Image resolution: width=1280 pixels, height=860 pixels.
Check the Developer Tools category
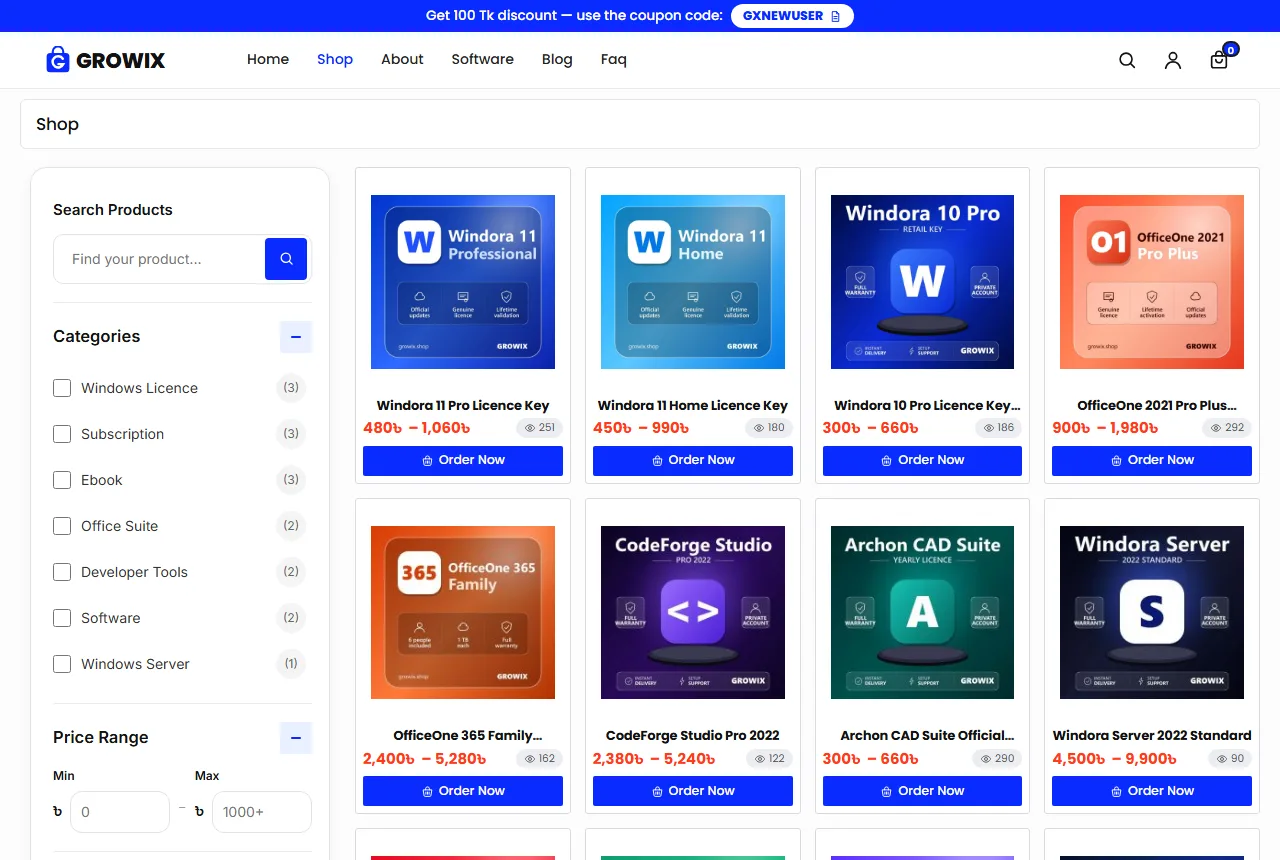click(x=62, y=572)
